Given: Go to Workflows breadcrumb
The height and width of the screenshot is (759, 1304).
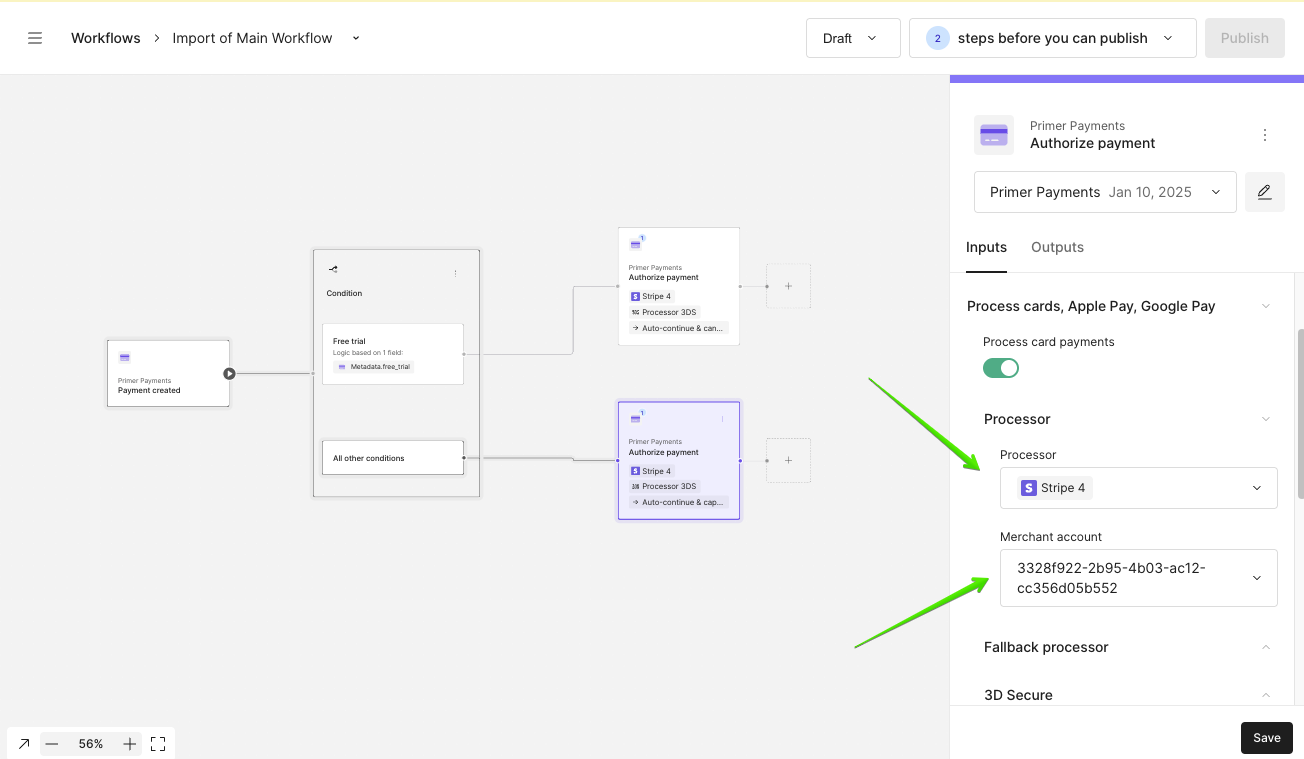Looking at the screenshot, I should click(105, 38).
